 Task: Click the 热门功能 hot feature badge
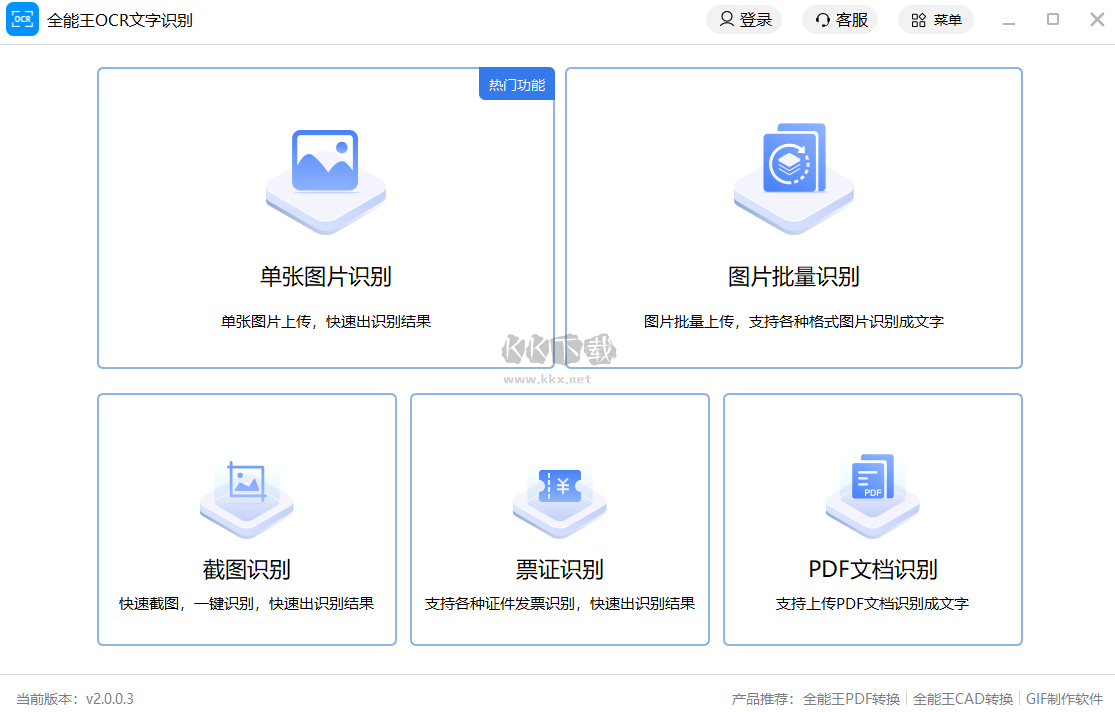pyautogui.click(x=516, y=84)
